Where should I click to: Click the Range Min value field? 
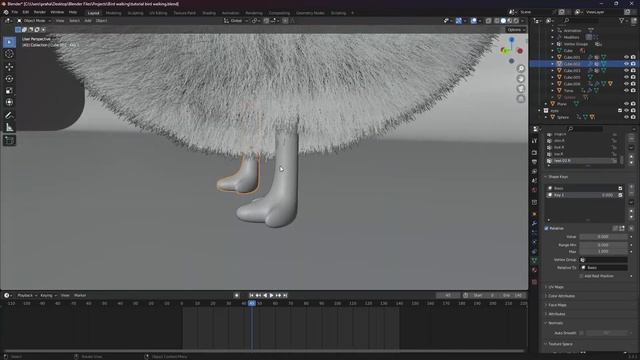(603, 245)
